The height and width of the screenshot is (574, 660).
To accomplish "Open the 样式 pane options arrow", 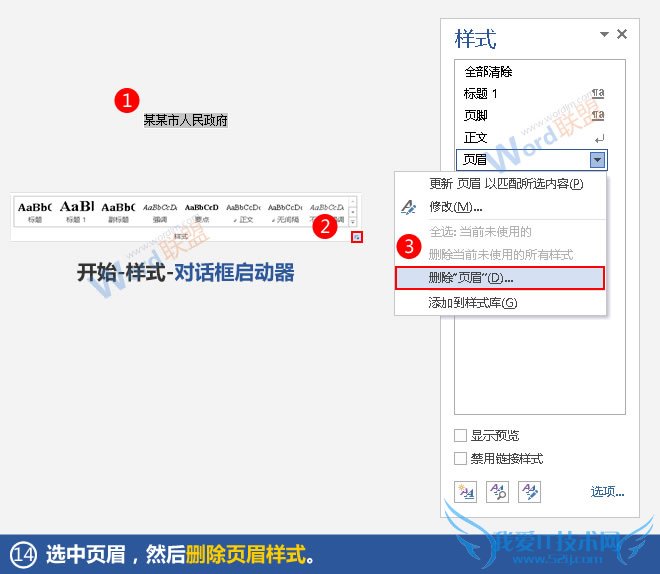I will click(604, 35).
